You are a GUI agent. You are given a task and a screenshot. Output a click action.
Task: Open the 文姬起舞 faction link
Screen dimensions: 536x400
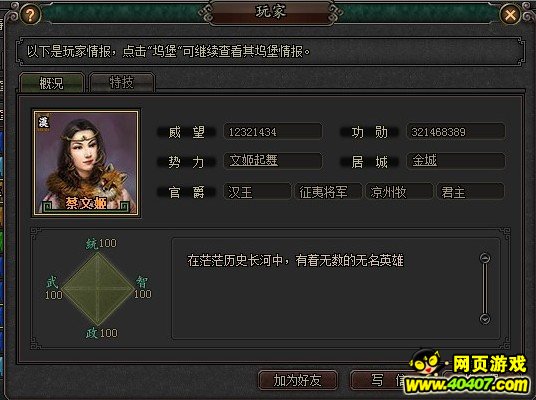click(x=253, y=160)
